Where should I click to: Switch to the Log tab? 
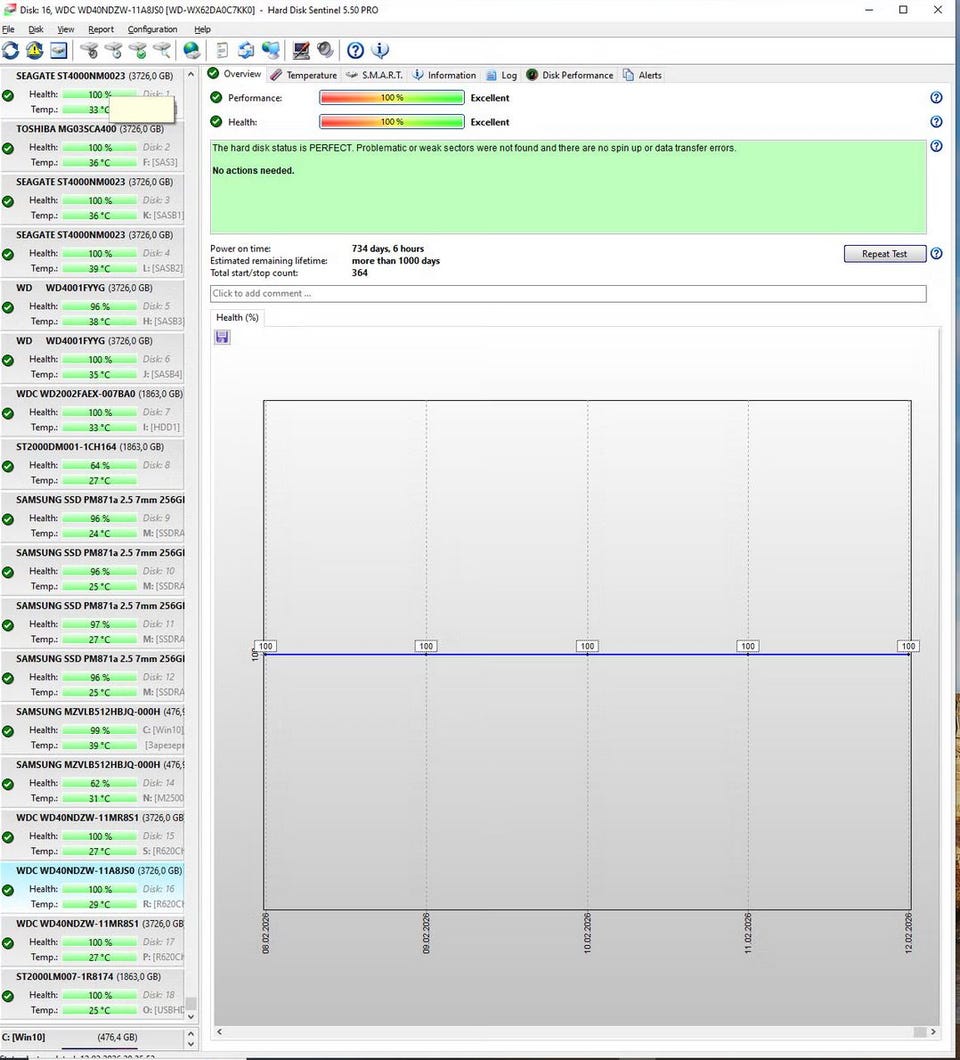tap(501, 75)
